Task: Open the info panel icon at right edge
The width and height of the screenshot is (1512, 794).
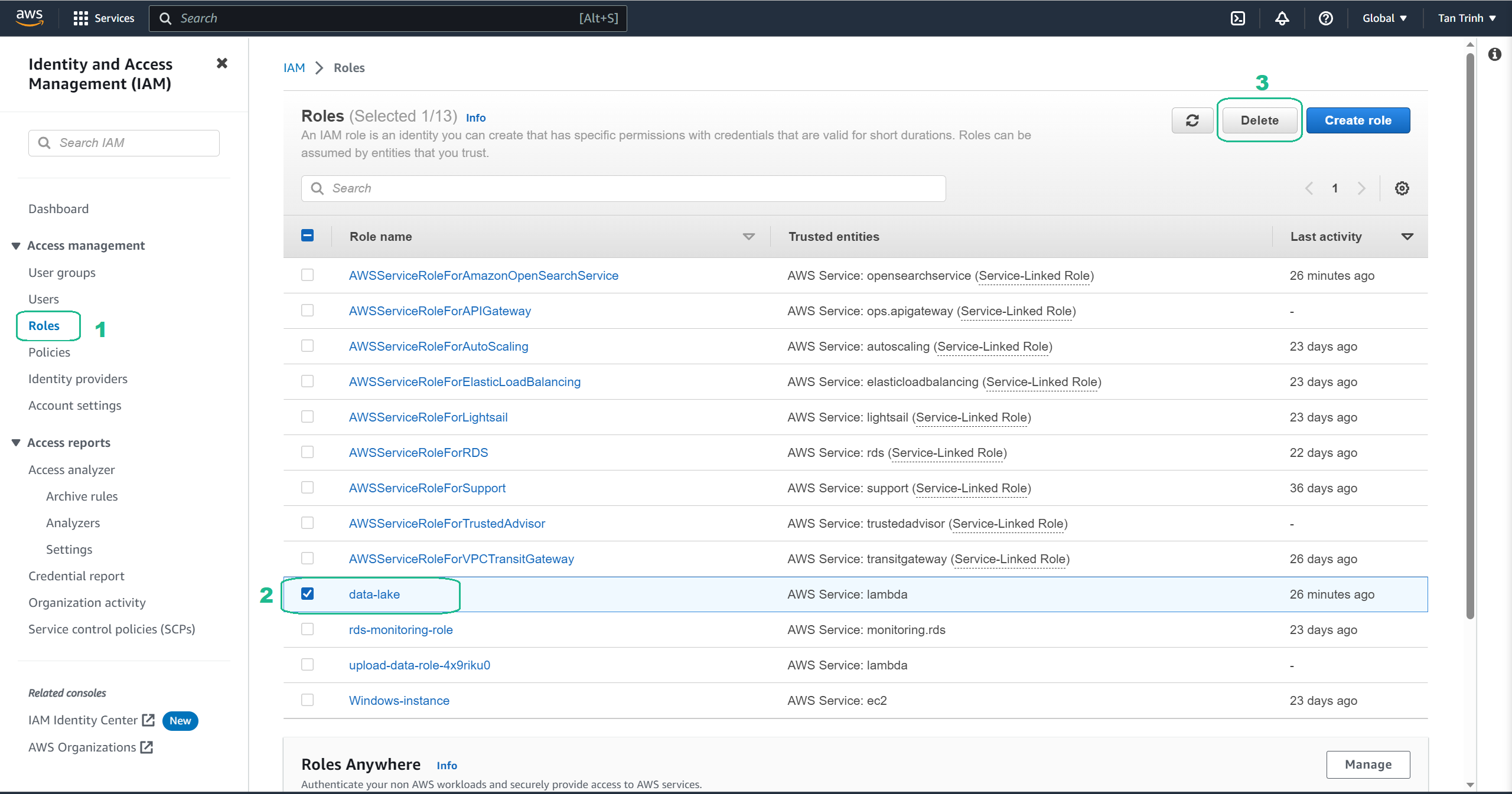Action: coord(1495,54)
